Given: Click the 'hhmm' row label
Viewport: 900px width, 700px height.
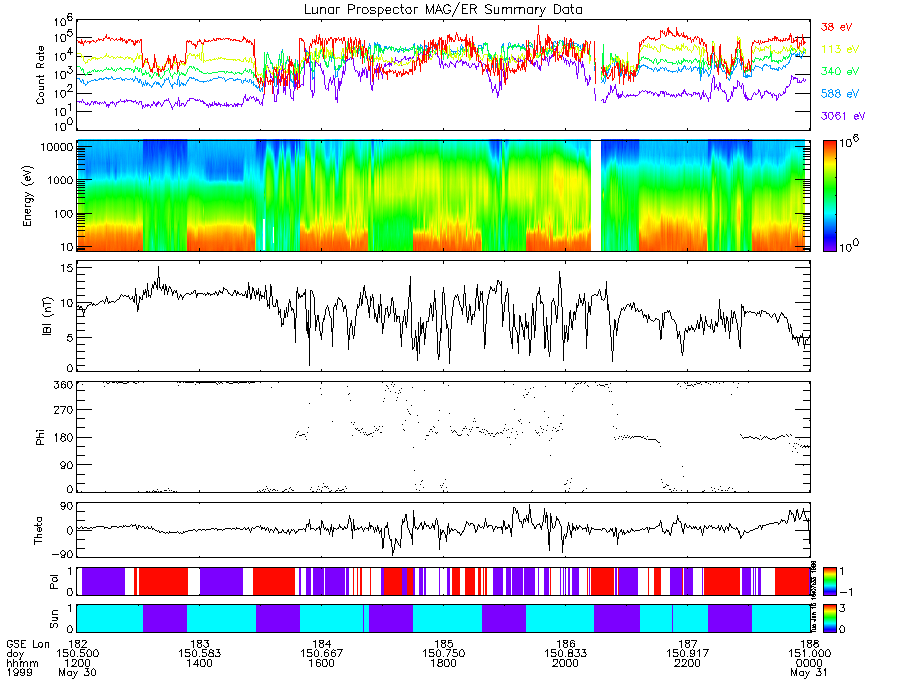Looking at the screenshot, I should [x=22, y=663].
